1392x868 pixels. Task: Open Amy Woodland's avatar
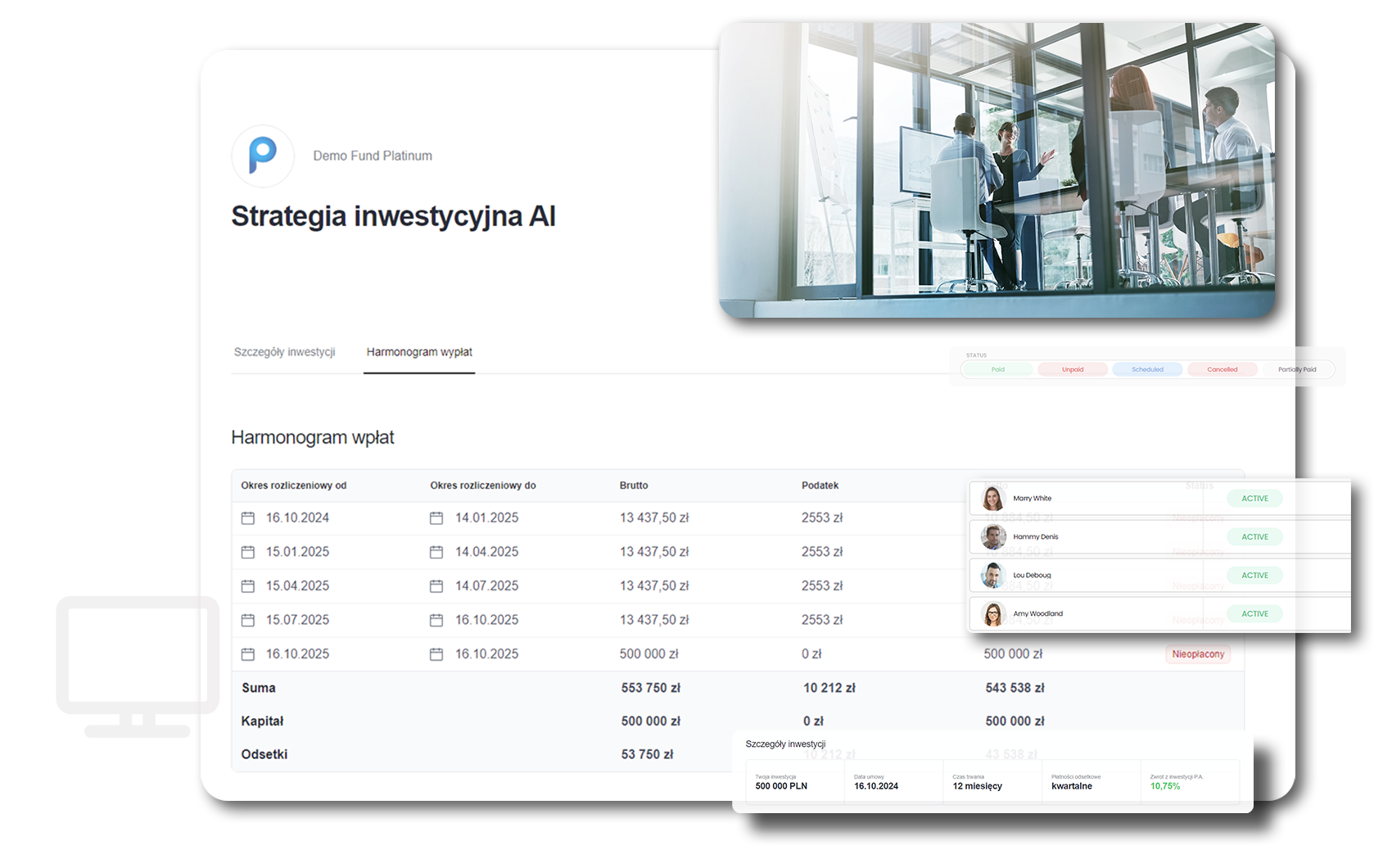pos(993,613)
